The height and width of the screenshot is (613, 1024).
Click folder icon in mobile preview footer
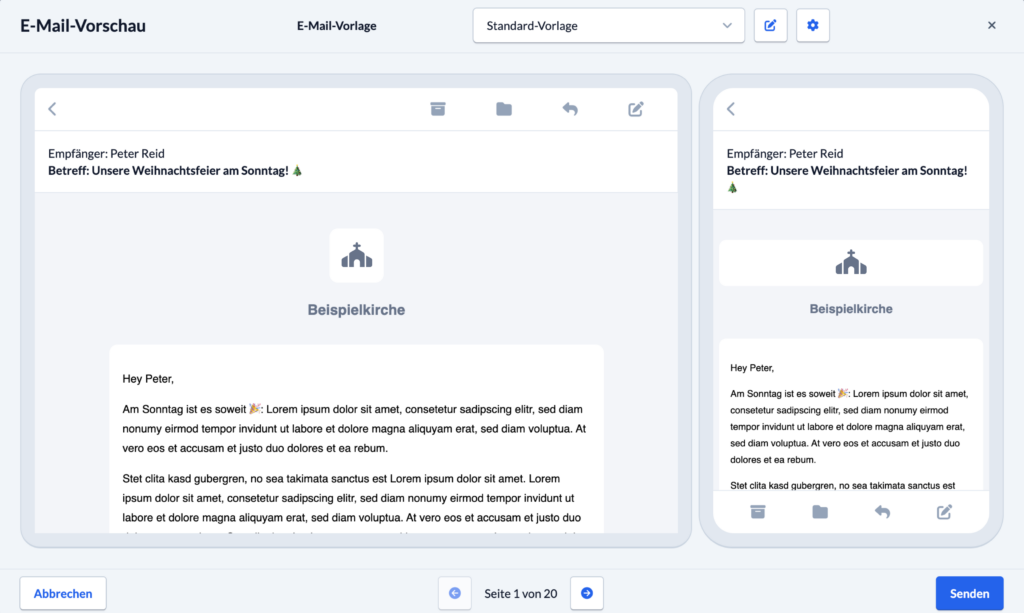(x=820, y=512)
